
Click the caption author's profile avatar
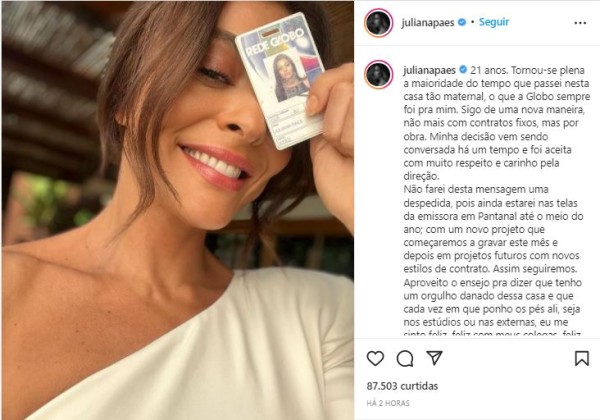pyautogui.click(x=378, y=74)
